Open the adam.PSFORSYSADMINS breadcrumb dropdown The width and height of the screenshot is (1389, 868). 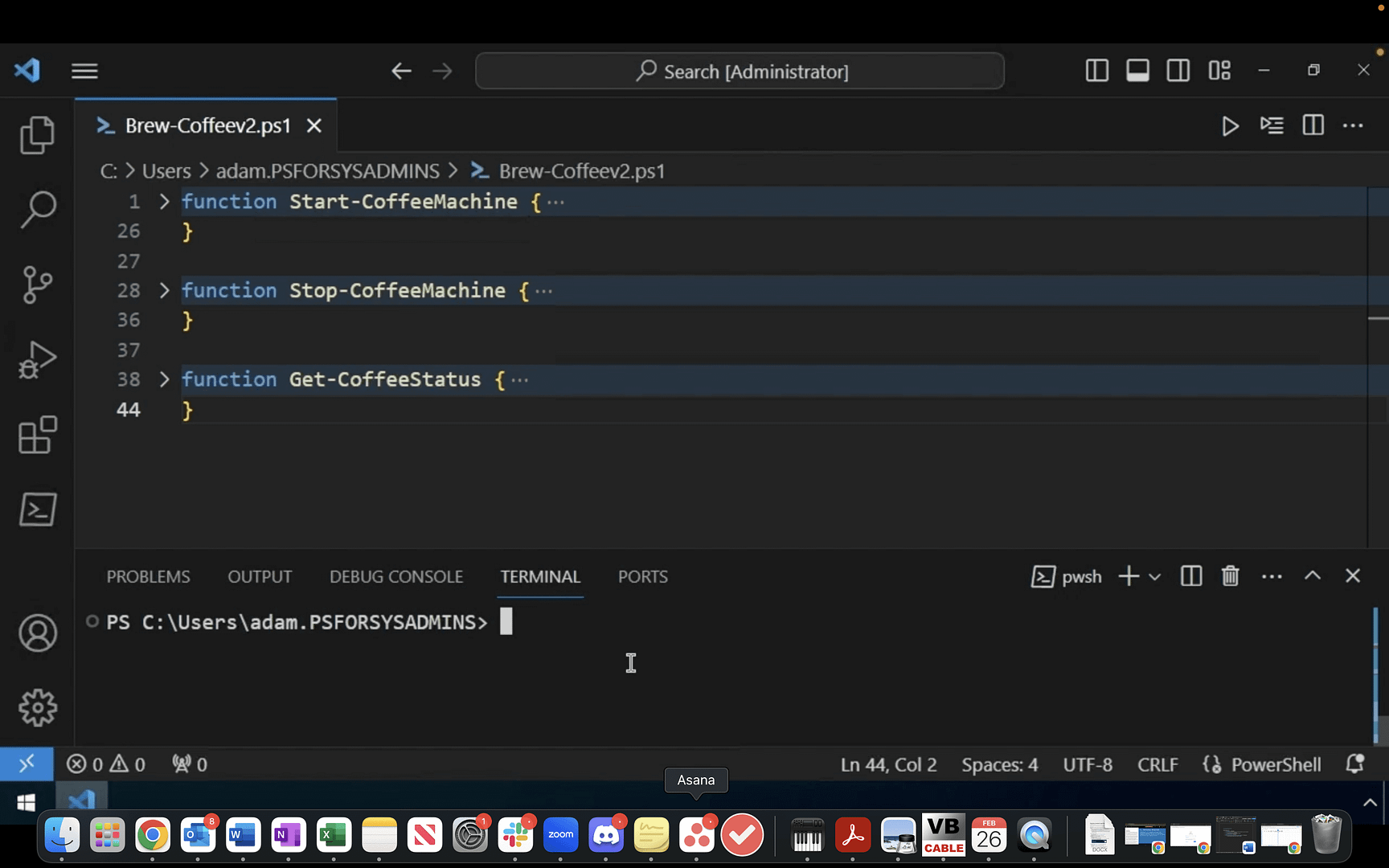tap(328, 171)
